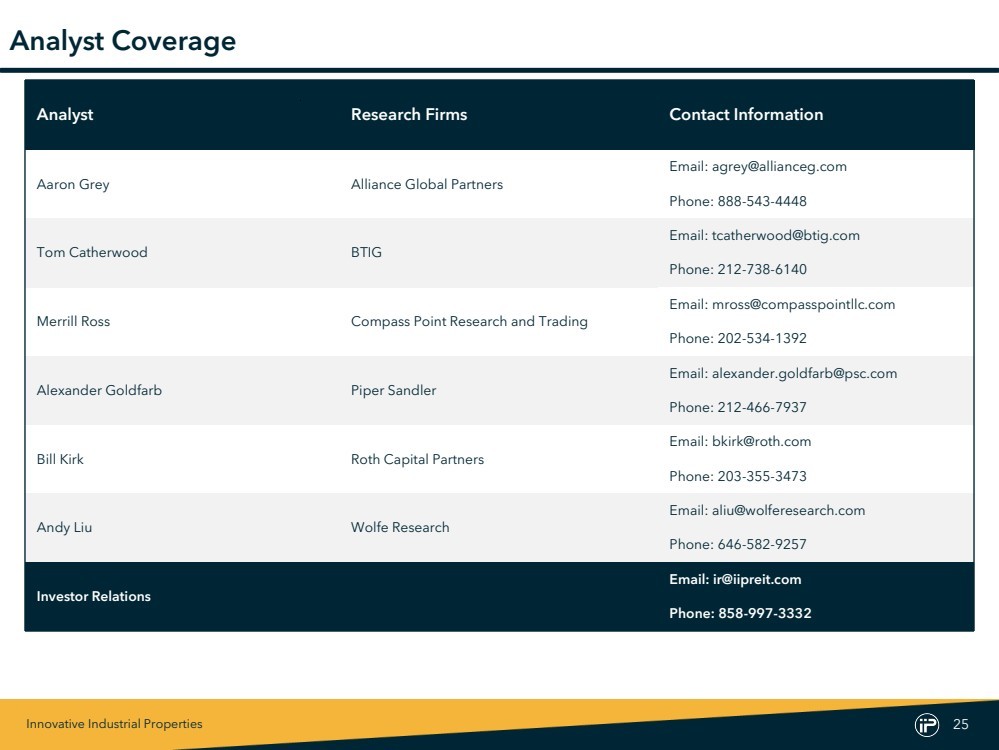Select the Merrill Ross analyst name
This screenshot has width=999, height=750.
73,321
